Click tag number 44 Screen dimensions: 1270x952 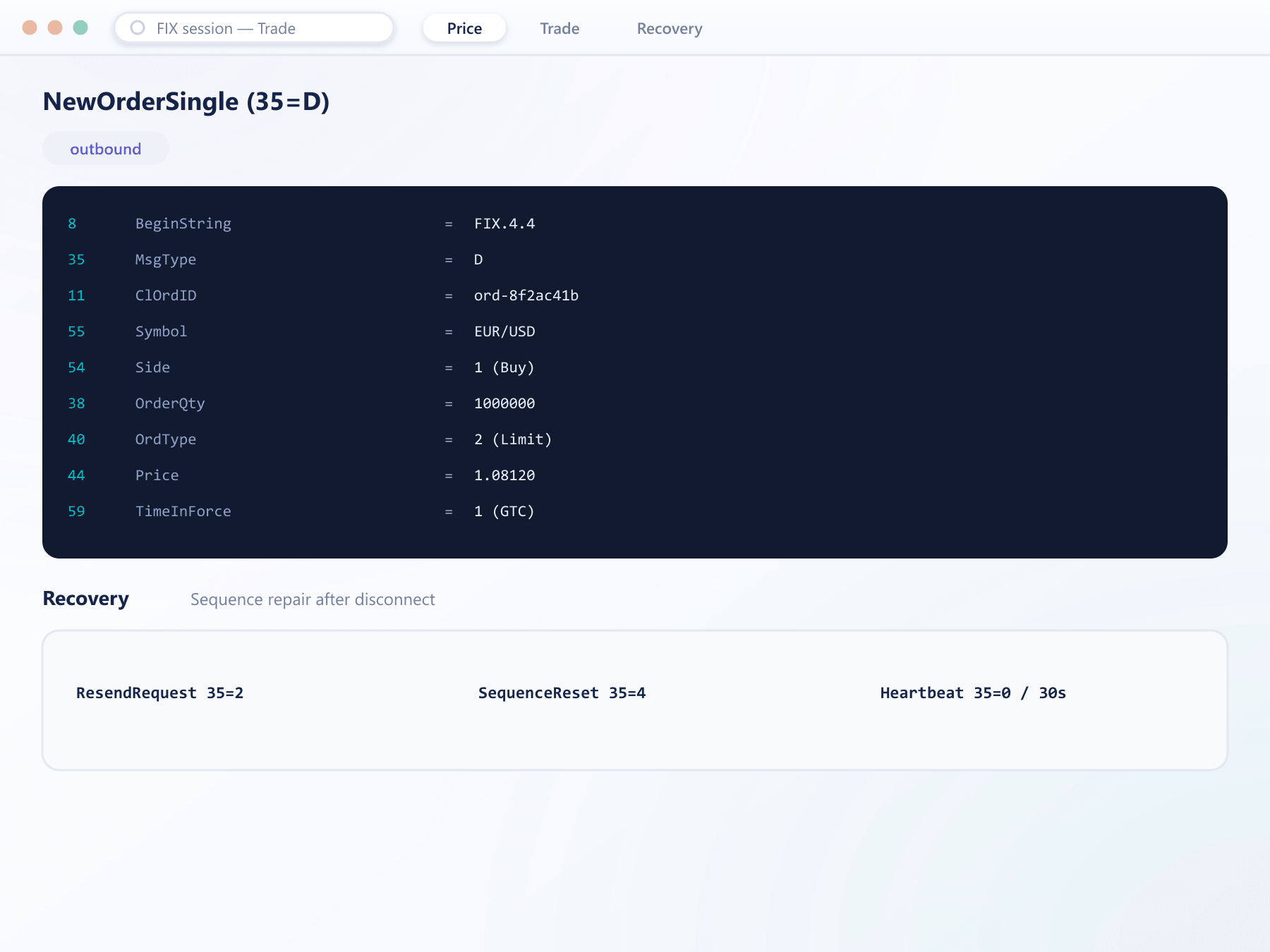[76, 475]
